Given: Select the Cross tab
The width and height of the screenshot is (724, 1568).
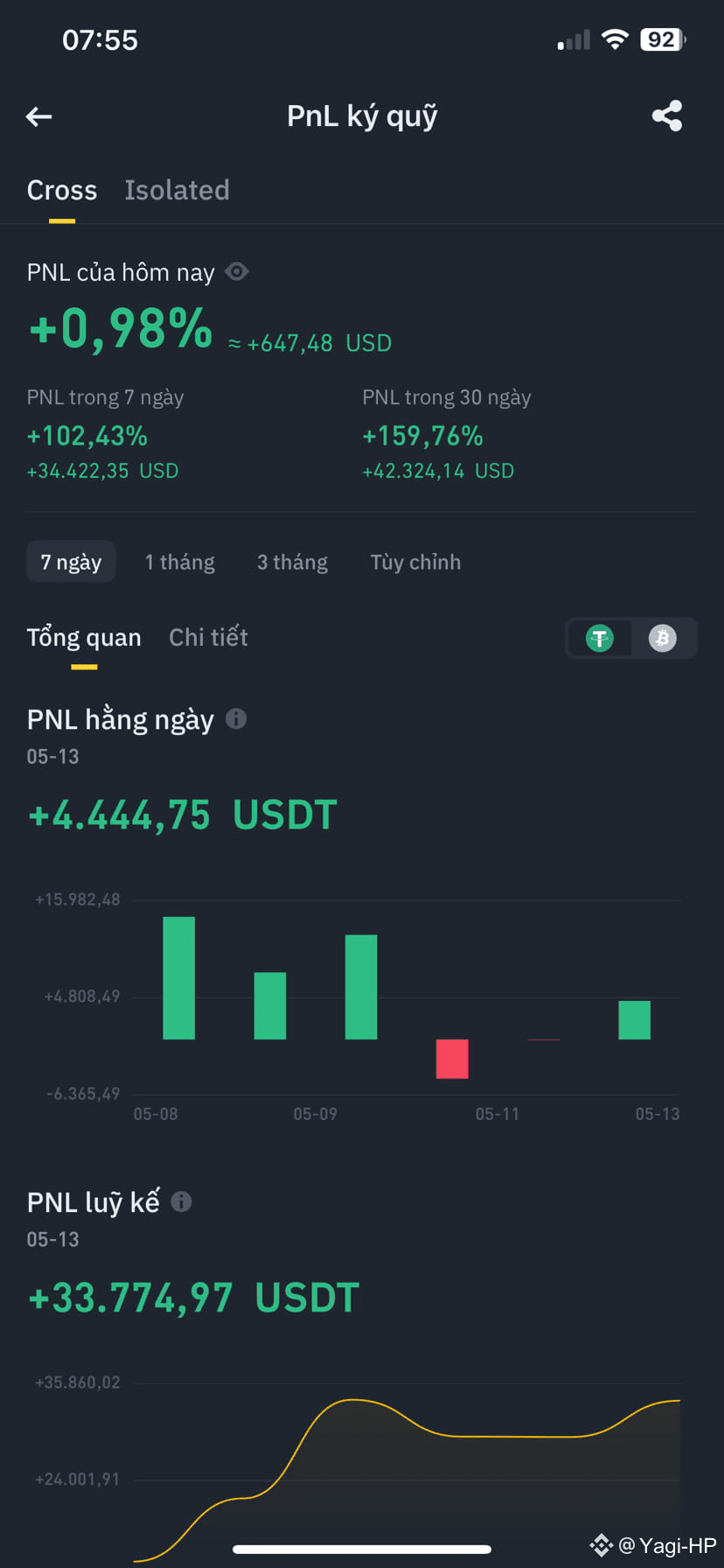Looking at the screenshot, I should pos(62,190).
